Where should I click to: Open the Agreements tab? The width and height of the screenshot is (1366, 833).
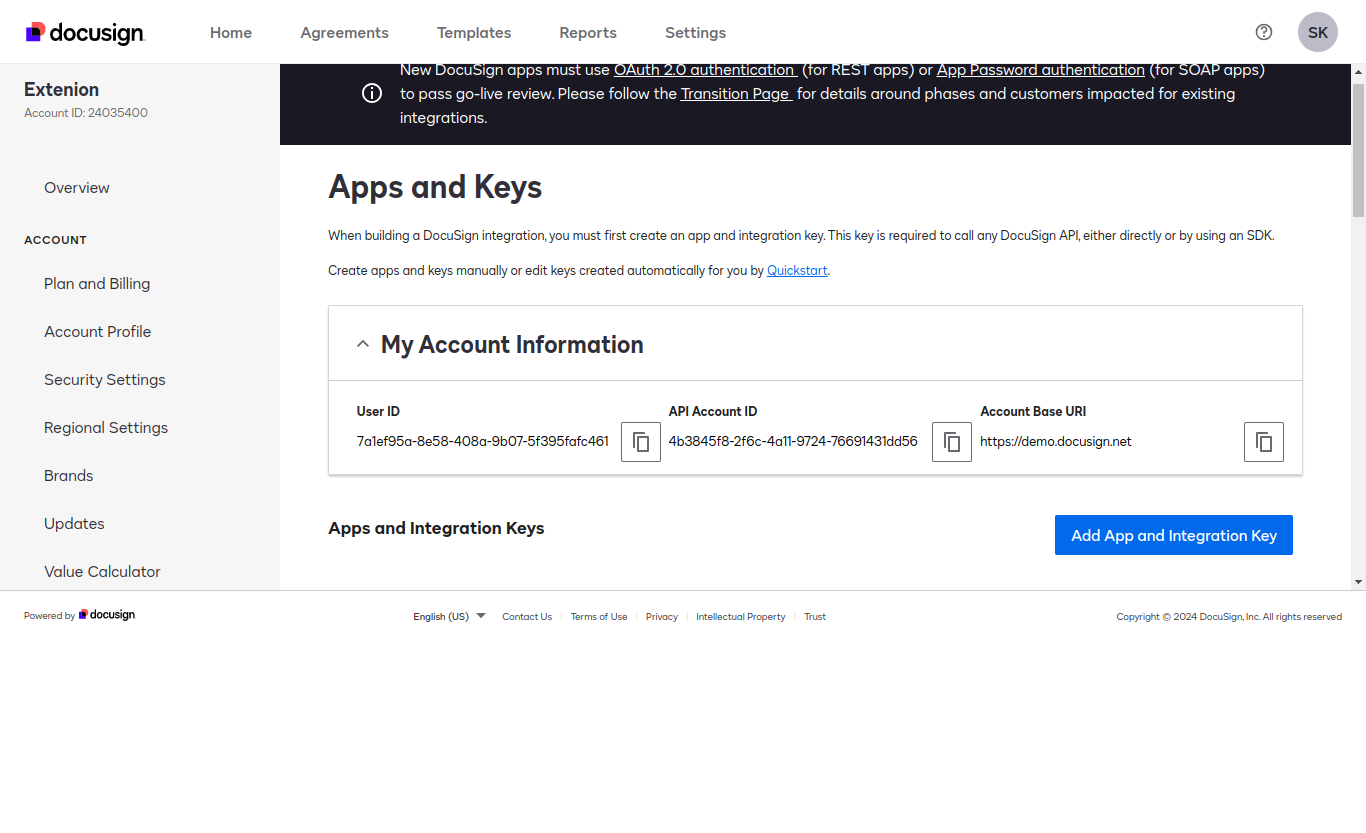click(x=345, y=33)
